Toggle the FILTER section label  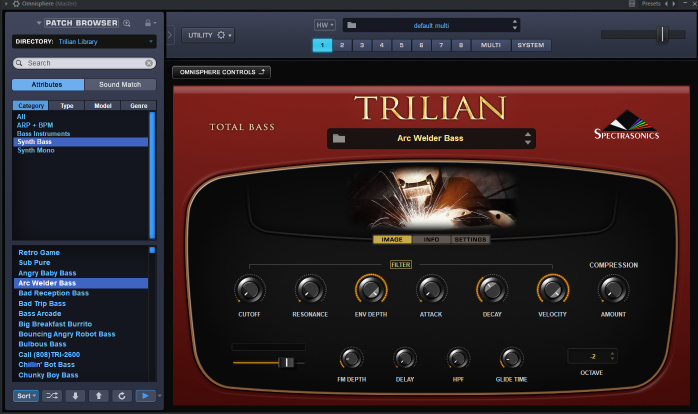[401, 264]
